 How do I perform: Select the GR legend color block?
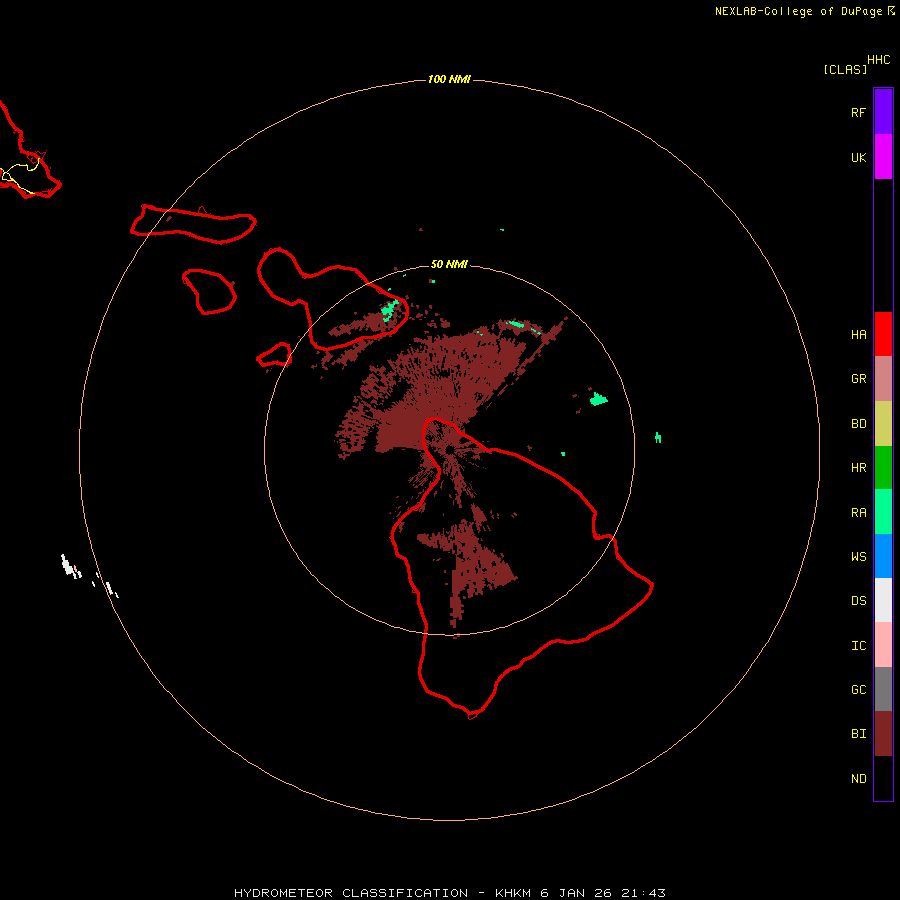(883, 379)
